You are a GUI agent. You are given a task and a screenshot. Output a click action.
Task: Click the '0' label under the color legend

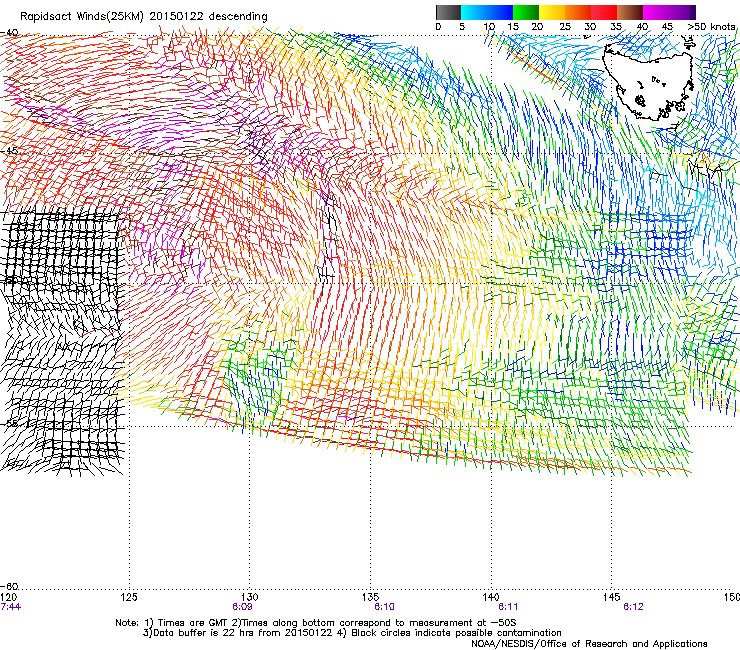(438, 27)
